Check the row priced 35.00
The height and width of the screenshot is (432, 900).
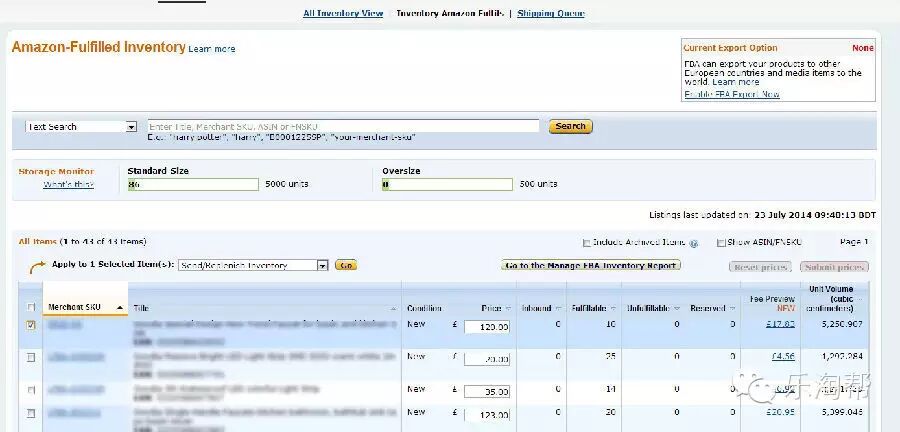point(31,390)
